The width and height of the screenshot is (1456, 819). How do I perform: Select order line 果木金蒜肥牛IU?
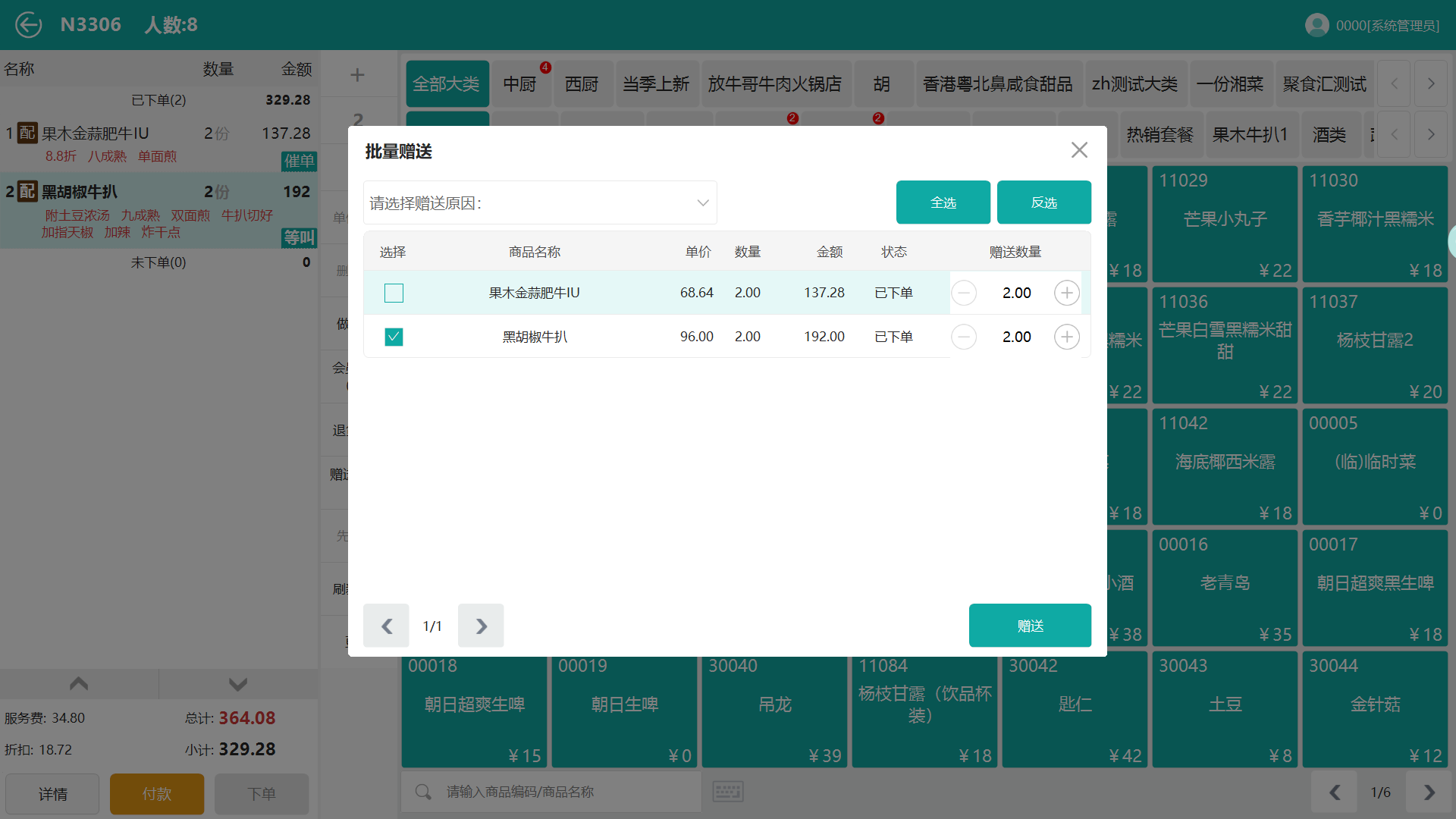(159, 143)
